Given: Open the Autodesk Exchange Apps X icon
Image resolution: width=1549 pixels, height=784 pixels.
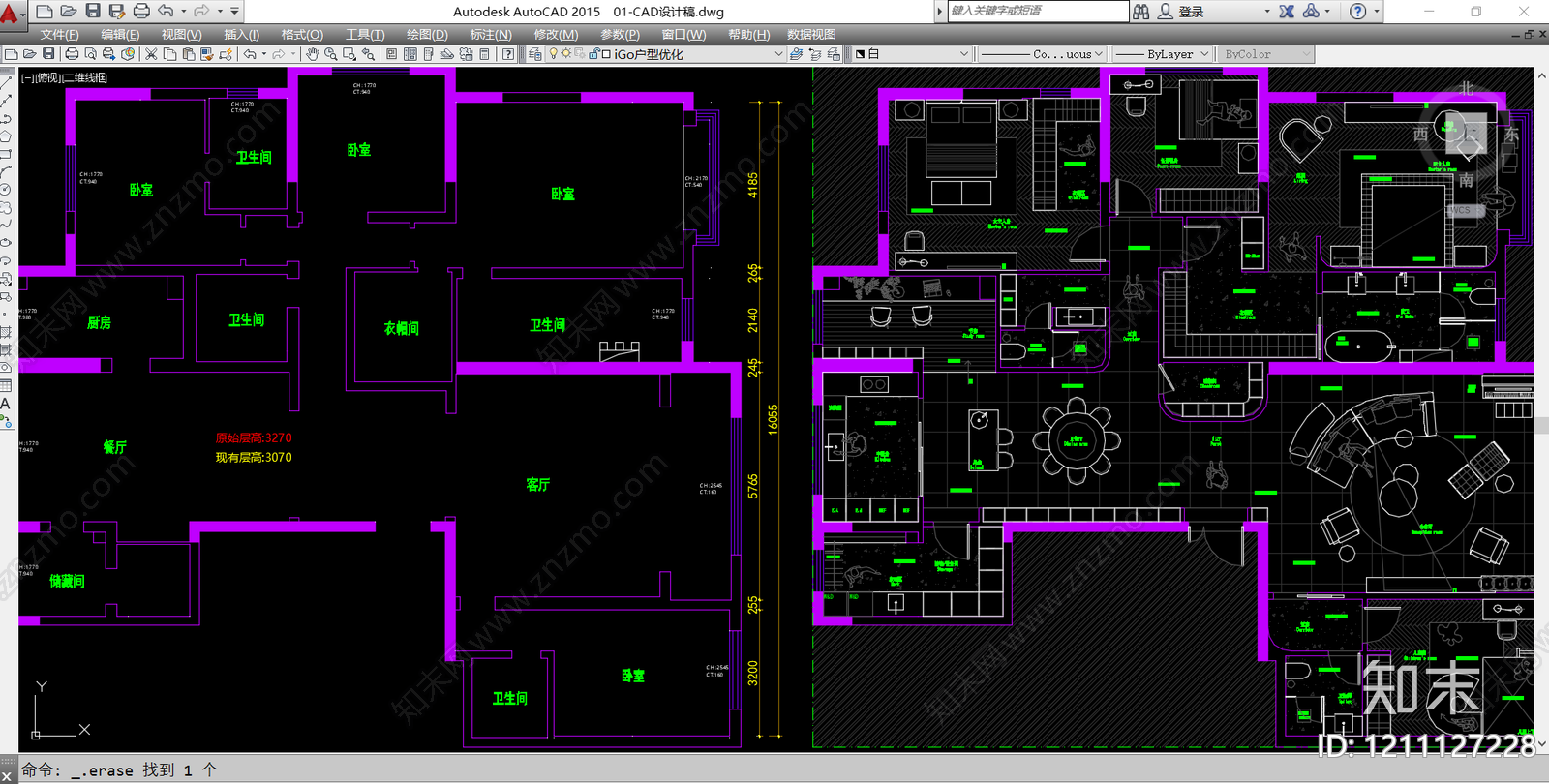Looking at the screenshot, I should click(1287, 12).
